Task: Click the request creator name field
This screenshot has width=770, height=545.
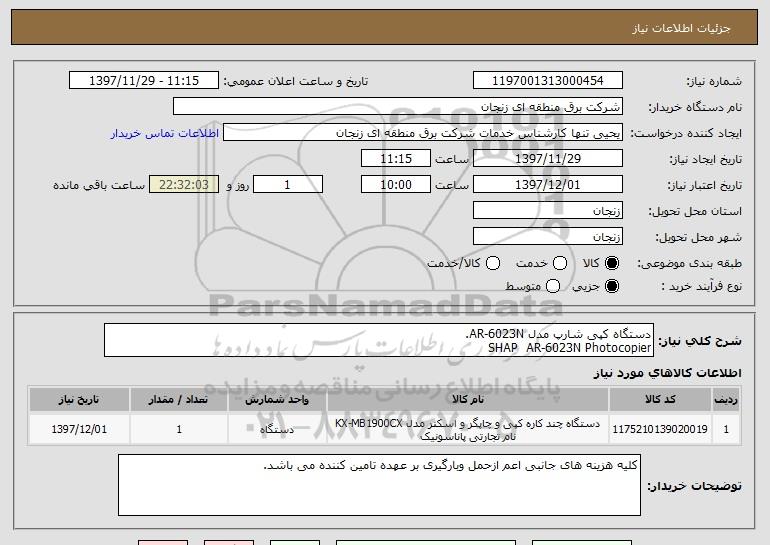Action: pos(423,133)
